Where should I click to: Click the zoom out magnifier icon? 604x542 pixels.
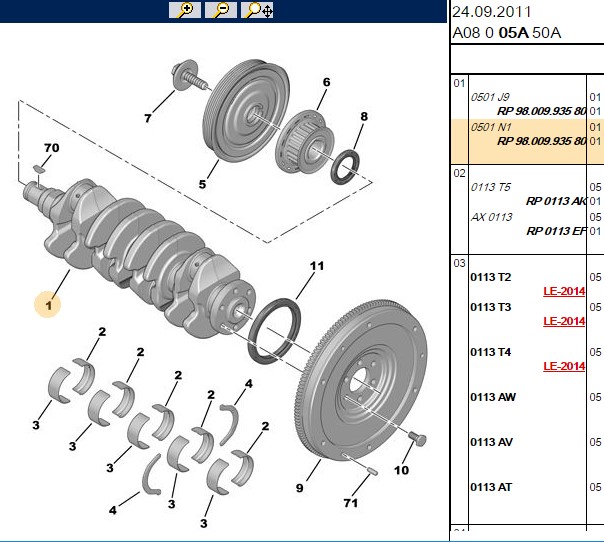(221, 10)
